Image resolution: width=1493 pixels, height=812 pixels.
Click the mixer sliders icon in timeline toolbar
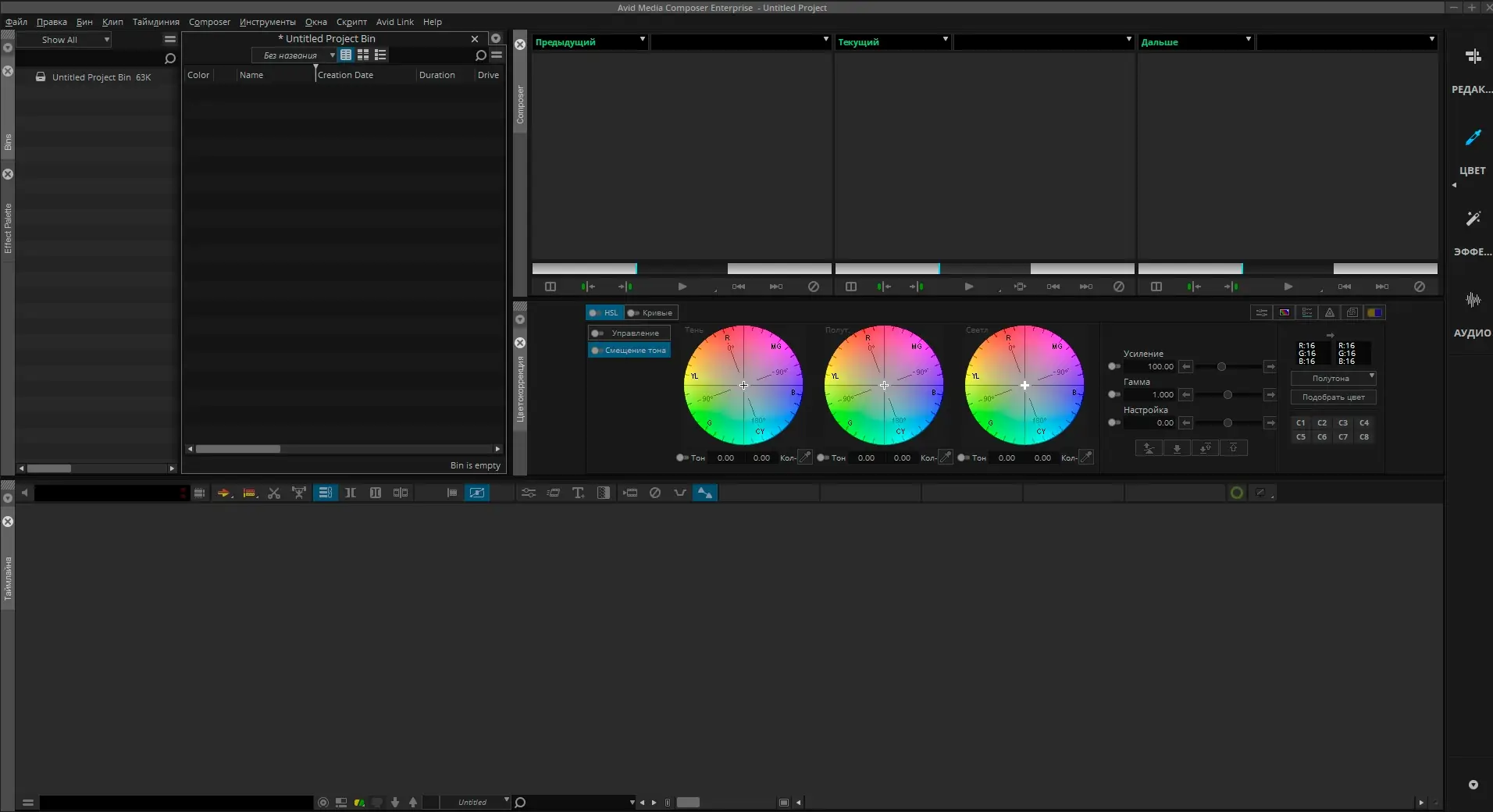pos(529,493)
